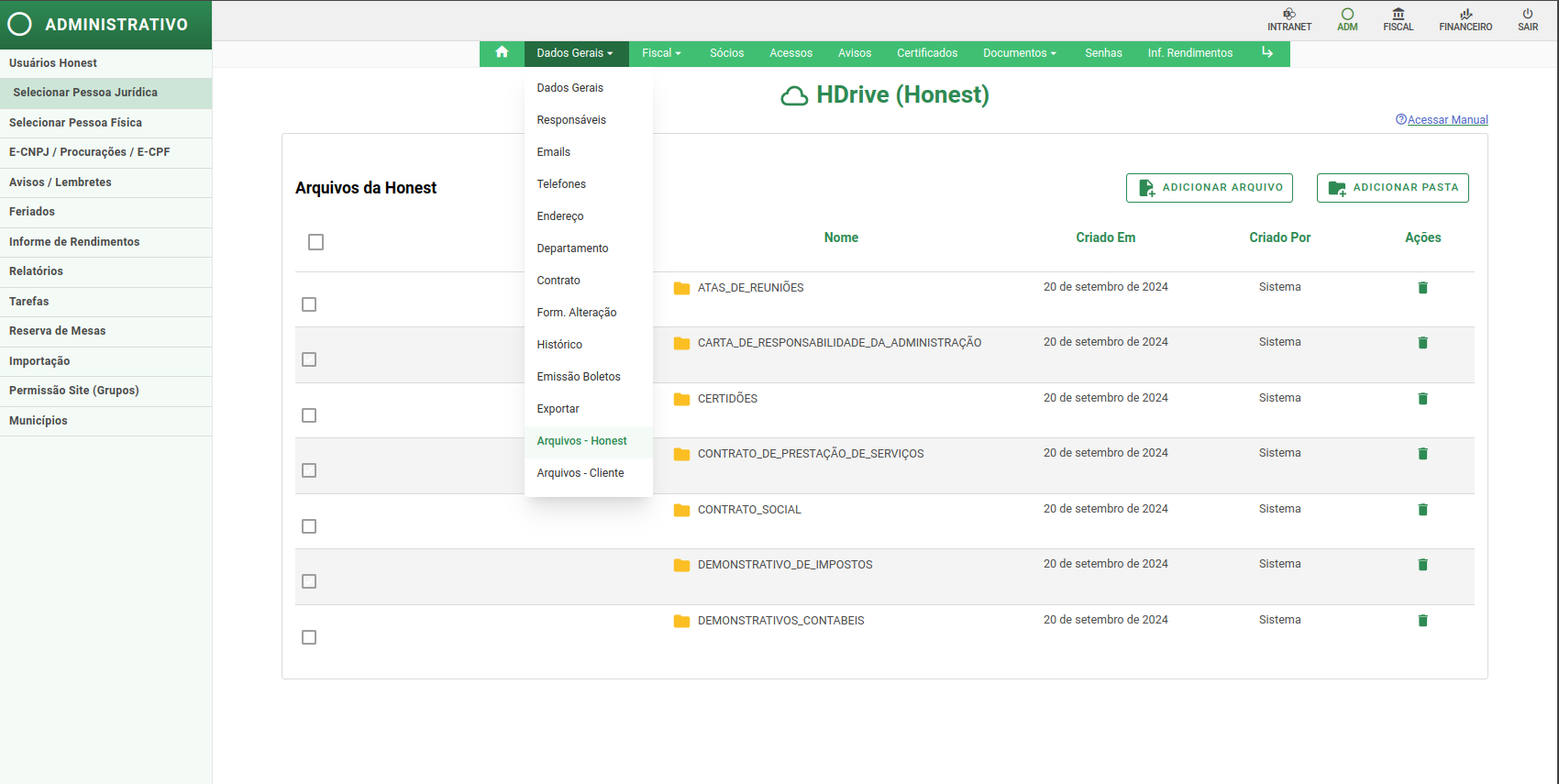Open Permissão Site (Grupos) sidebar item

[105, 391]
